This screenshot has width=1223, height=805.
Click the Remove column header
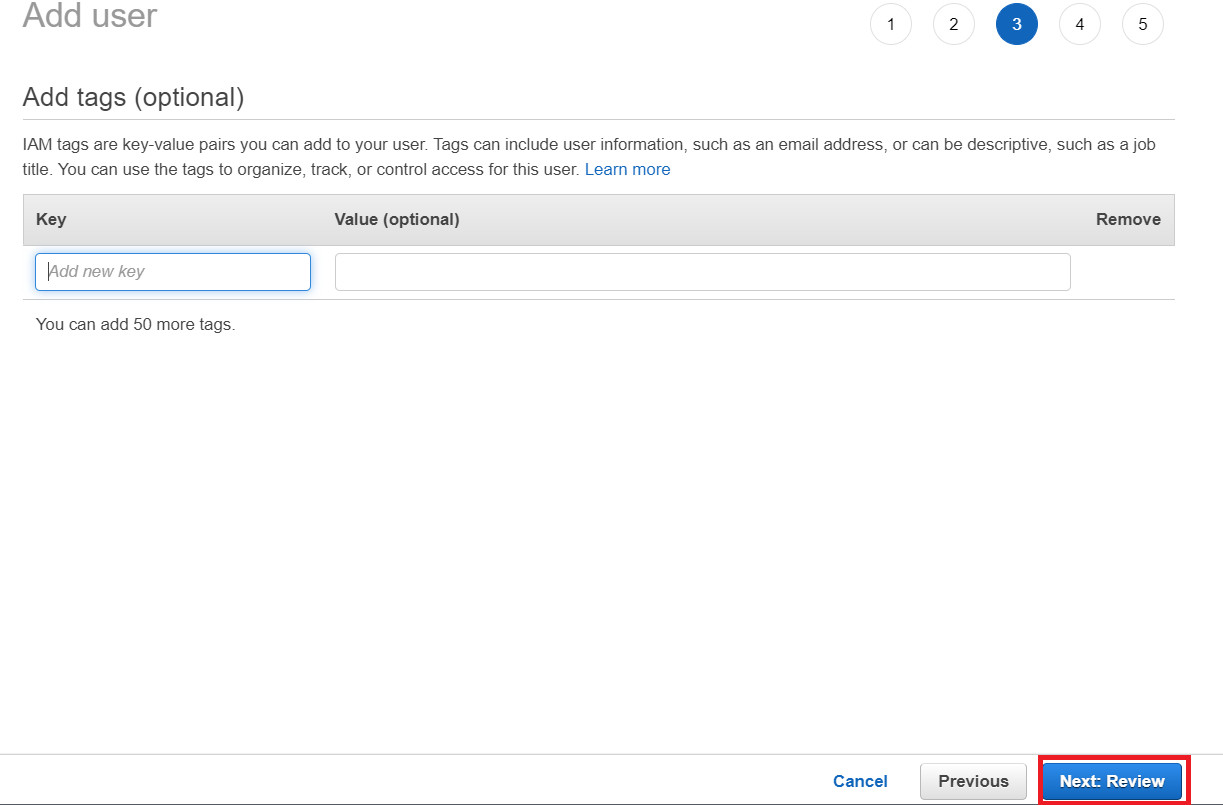click(x=1128, y=220)
